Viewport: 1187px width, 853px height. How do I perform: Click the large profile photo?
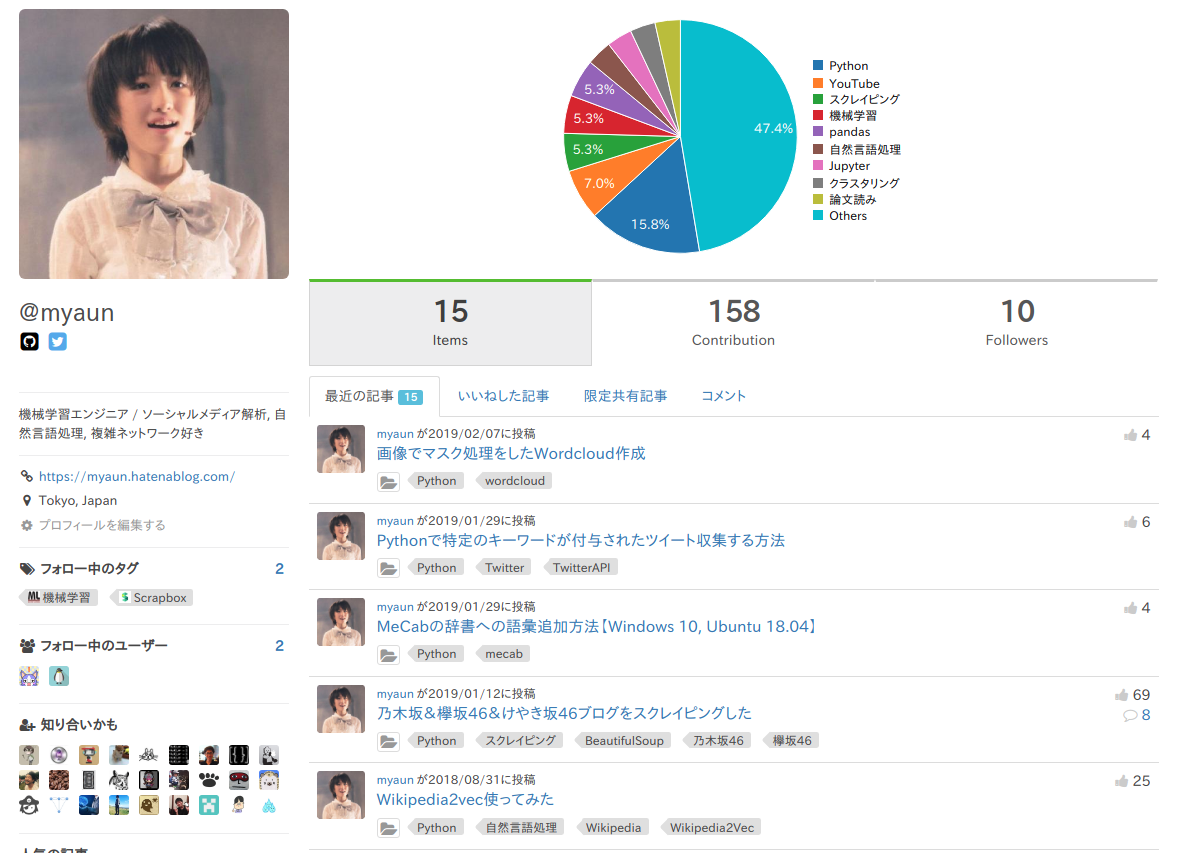tap(154, 144)
